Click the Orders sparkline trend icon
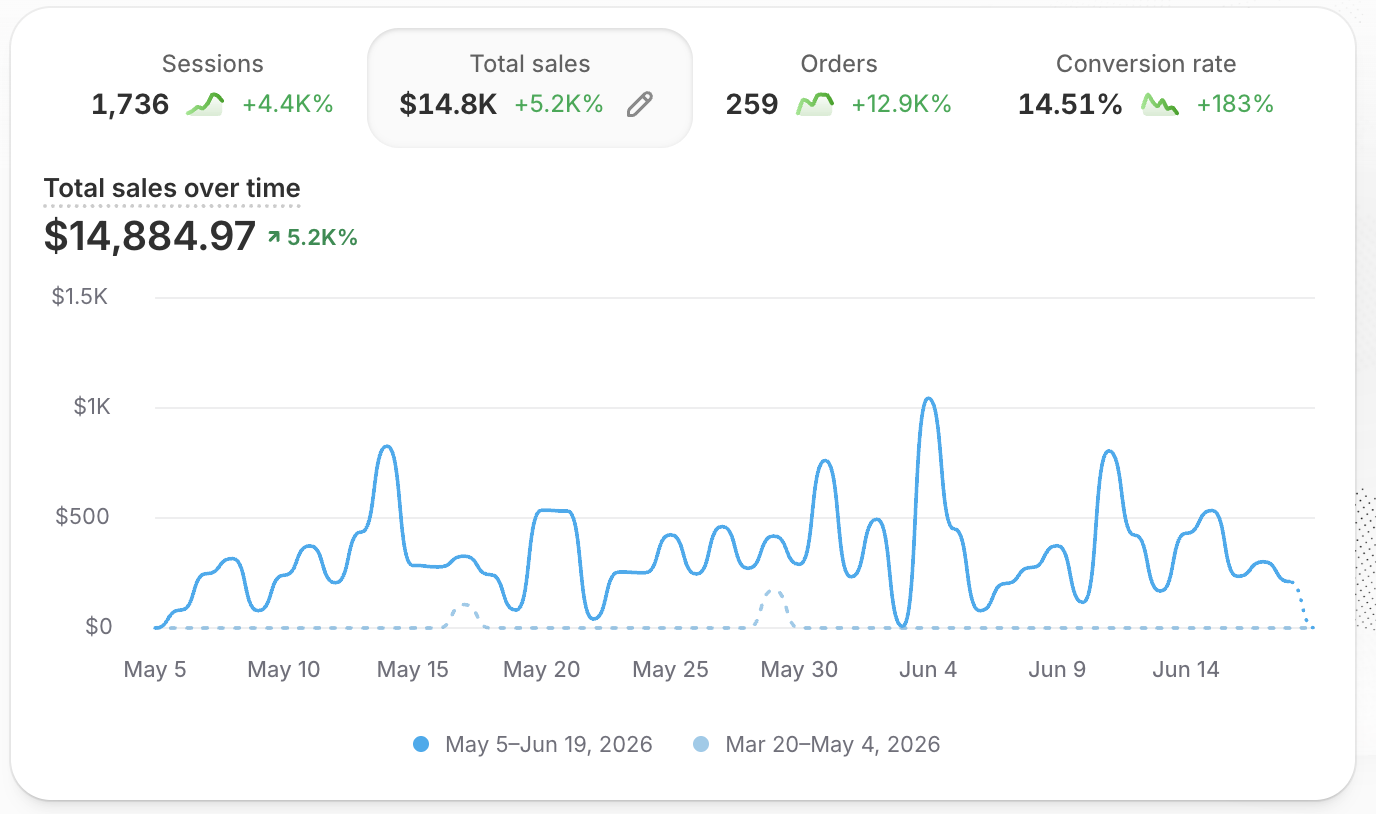1376x814 pixels. (x=815, y=104)
